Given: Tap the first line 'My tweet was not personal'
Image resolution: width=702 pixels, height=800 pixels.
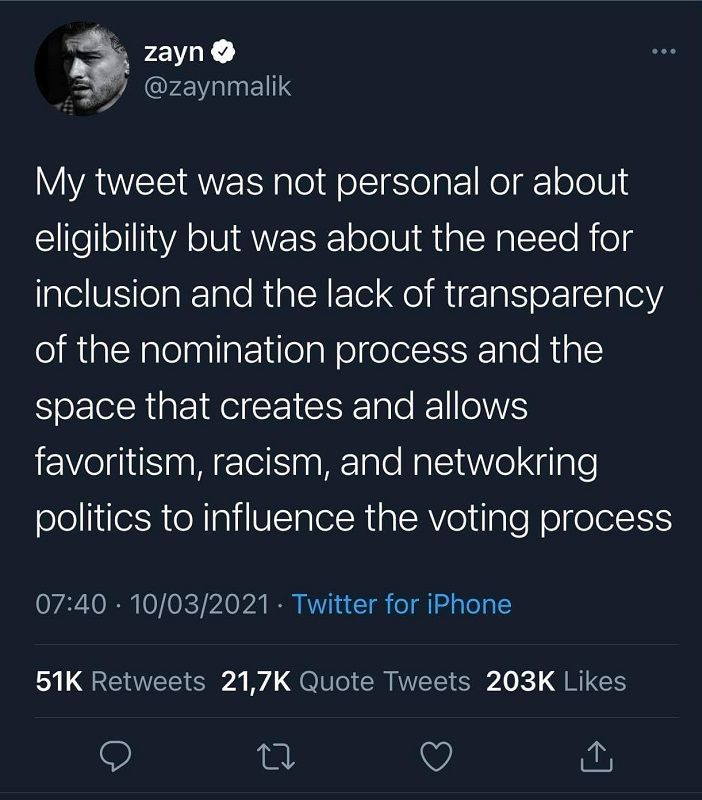Looking at the screenshot, I should pyautogui.click(x=332, y=183).
